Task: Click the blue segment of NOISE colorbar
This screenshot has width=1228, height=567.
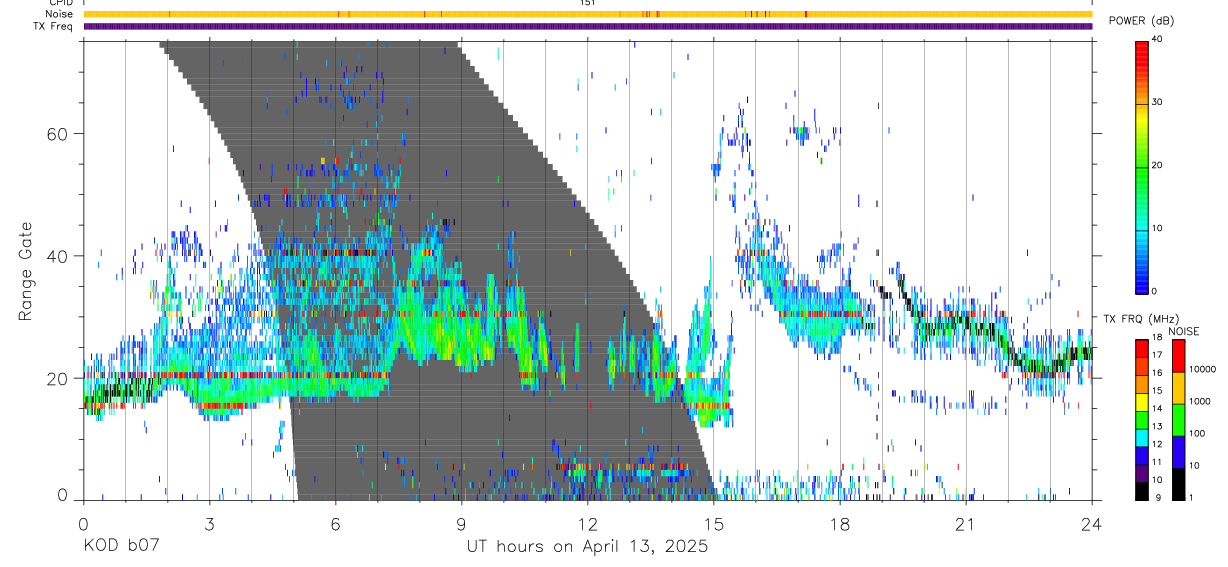Action: coord(1178,452)
